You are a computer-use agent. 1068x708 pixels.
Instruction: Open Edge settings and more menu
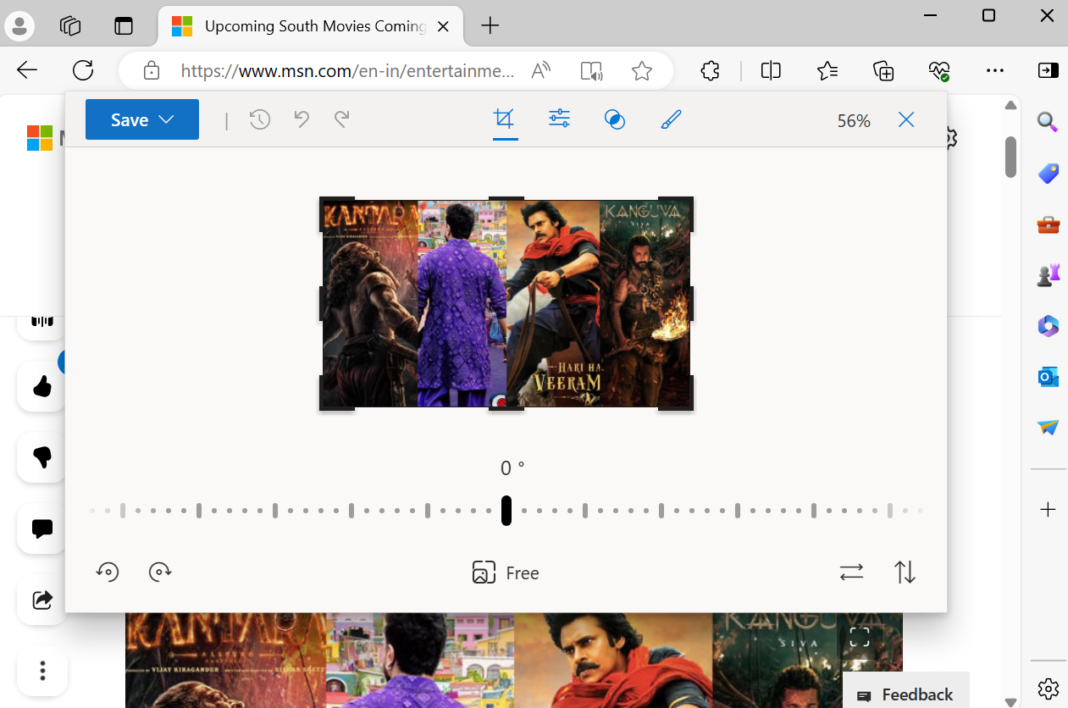(995, 71)
